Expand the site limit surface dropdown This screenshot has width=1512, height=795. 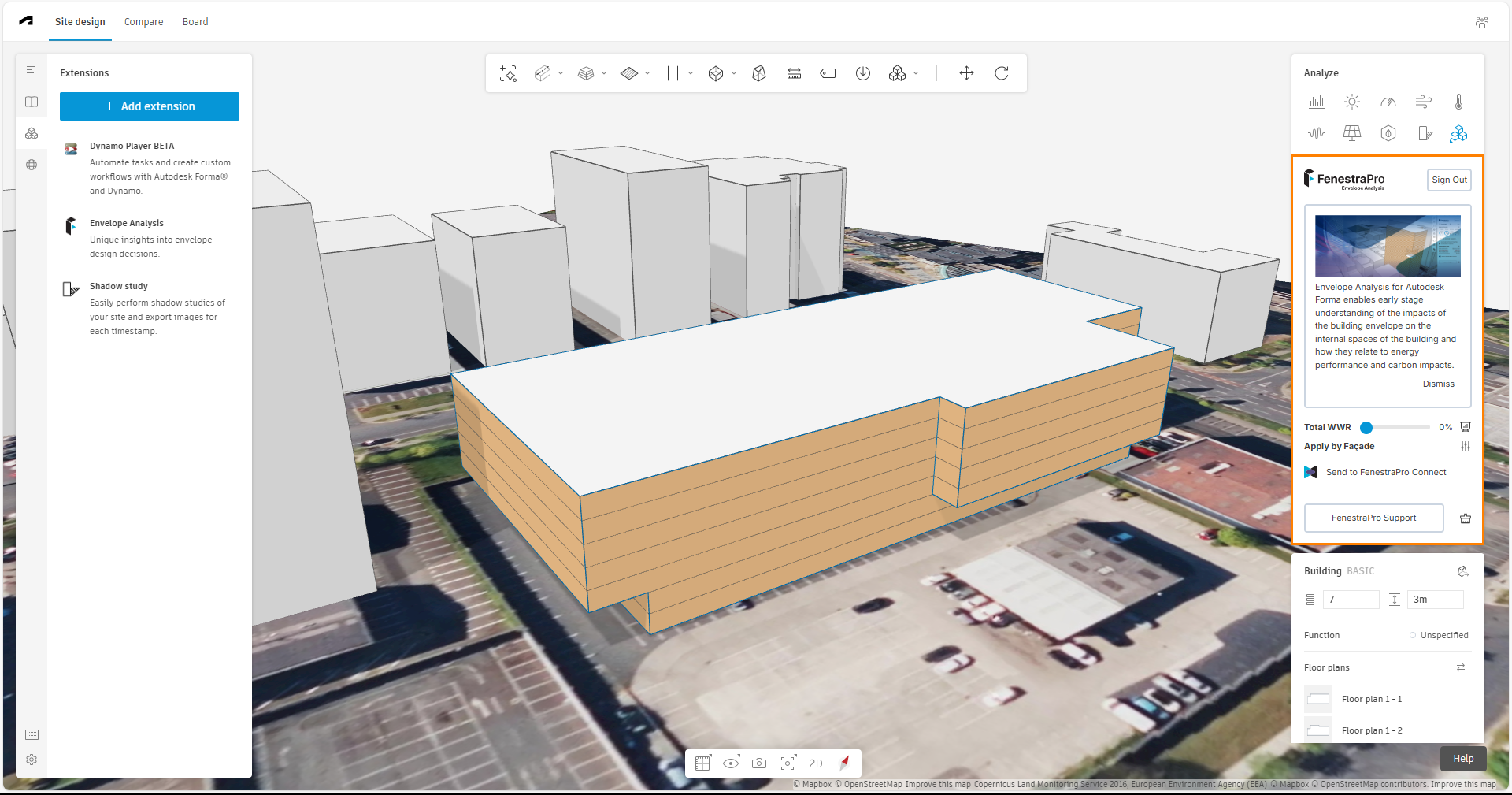(x=647, y=73)
